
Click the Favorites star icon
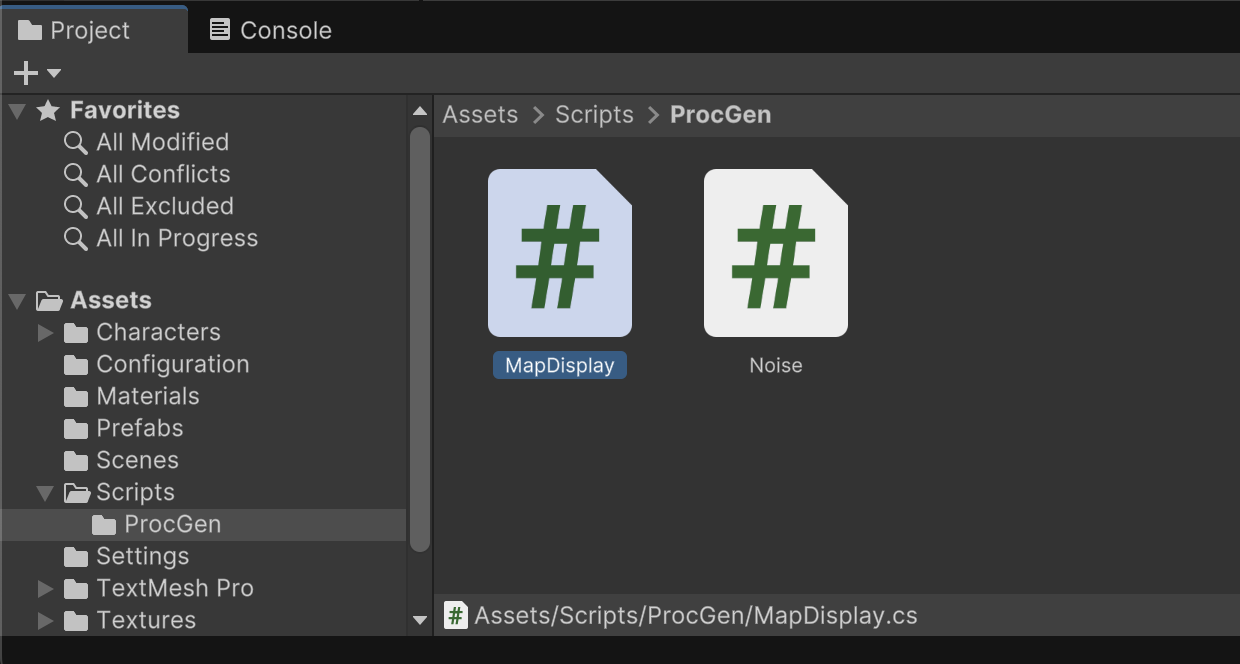[x=48, y=110]
